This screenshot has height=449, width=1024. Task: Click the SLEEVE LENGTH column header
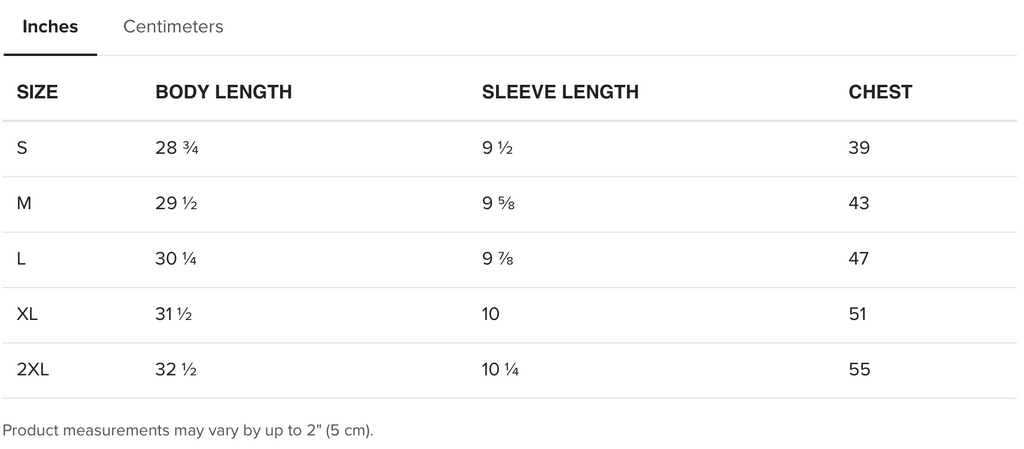tap(560, 92)
